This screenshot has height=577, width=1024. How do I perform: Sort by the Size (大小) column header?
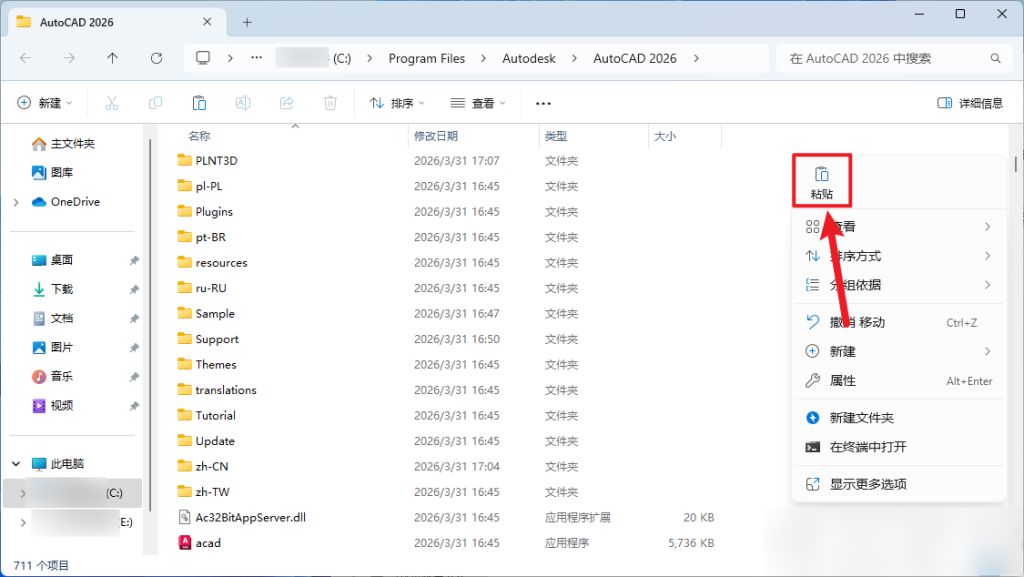[665, 136]
